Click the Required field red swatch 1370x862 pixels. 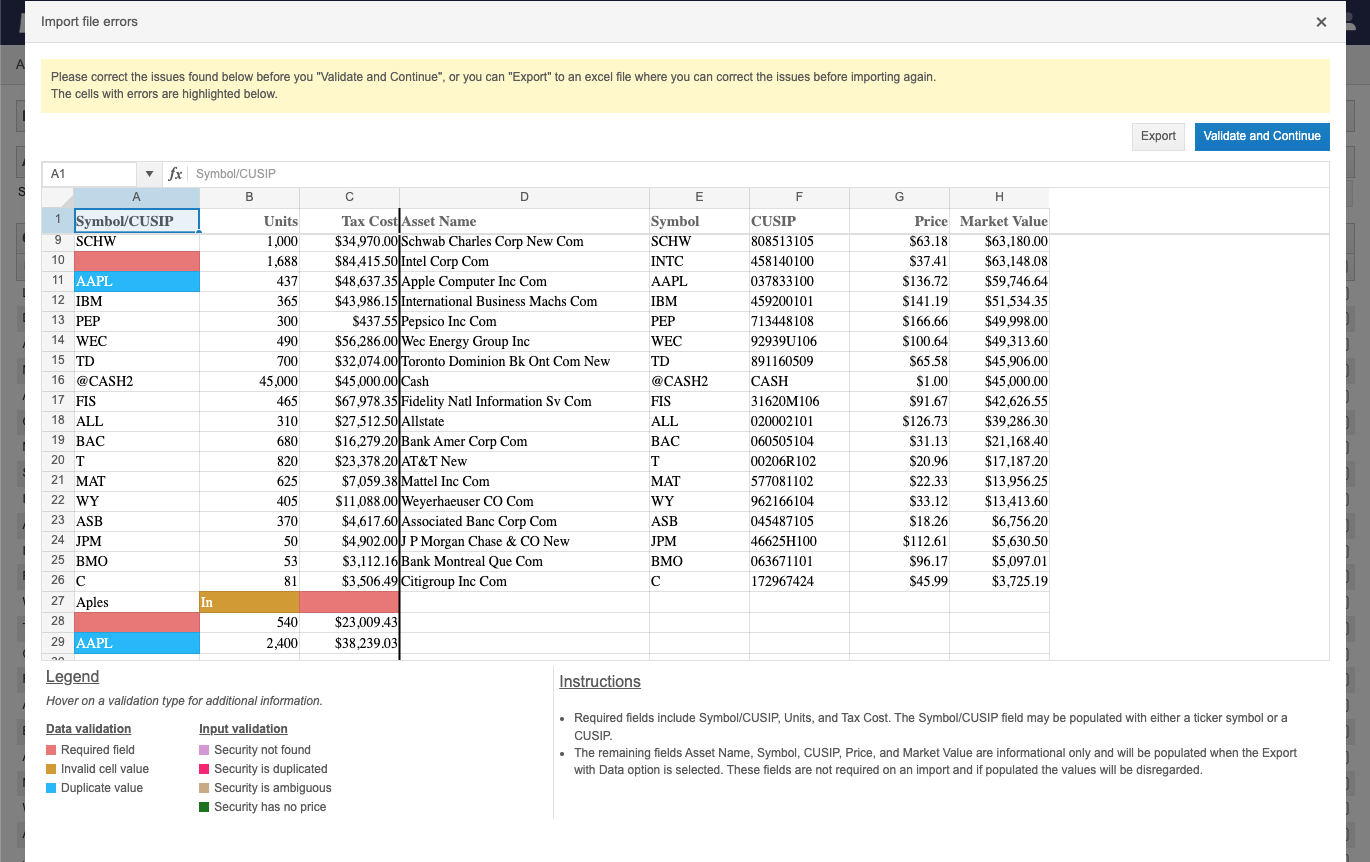tap(51, 750)
